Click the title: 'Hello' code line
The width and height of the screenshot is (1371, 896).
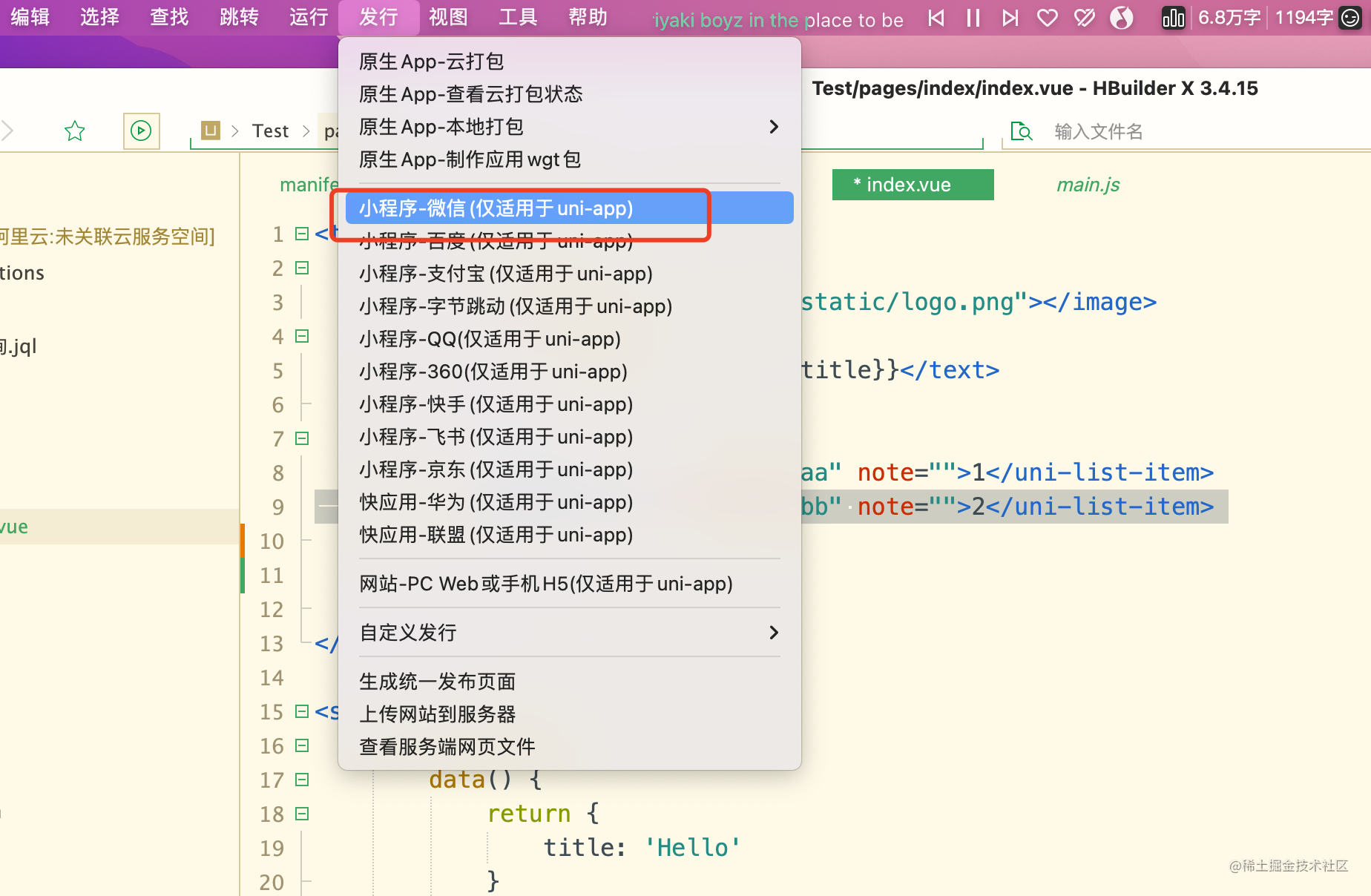pyautogui.click(x=642, y=847)
